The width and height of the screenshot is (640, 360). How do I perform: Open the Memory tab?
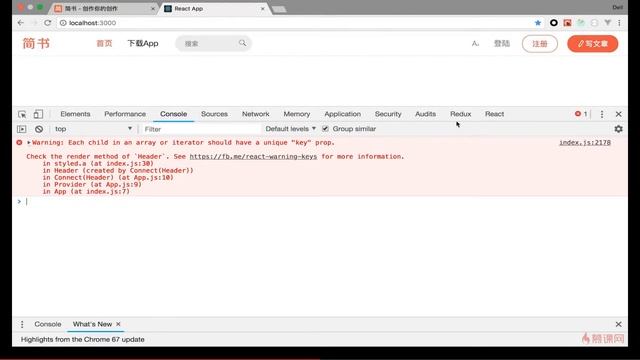coord(297,114)
